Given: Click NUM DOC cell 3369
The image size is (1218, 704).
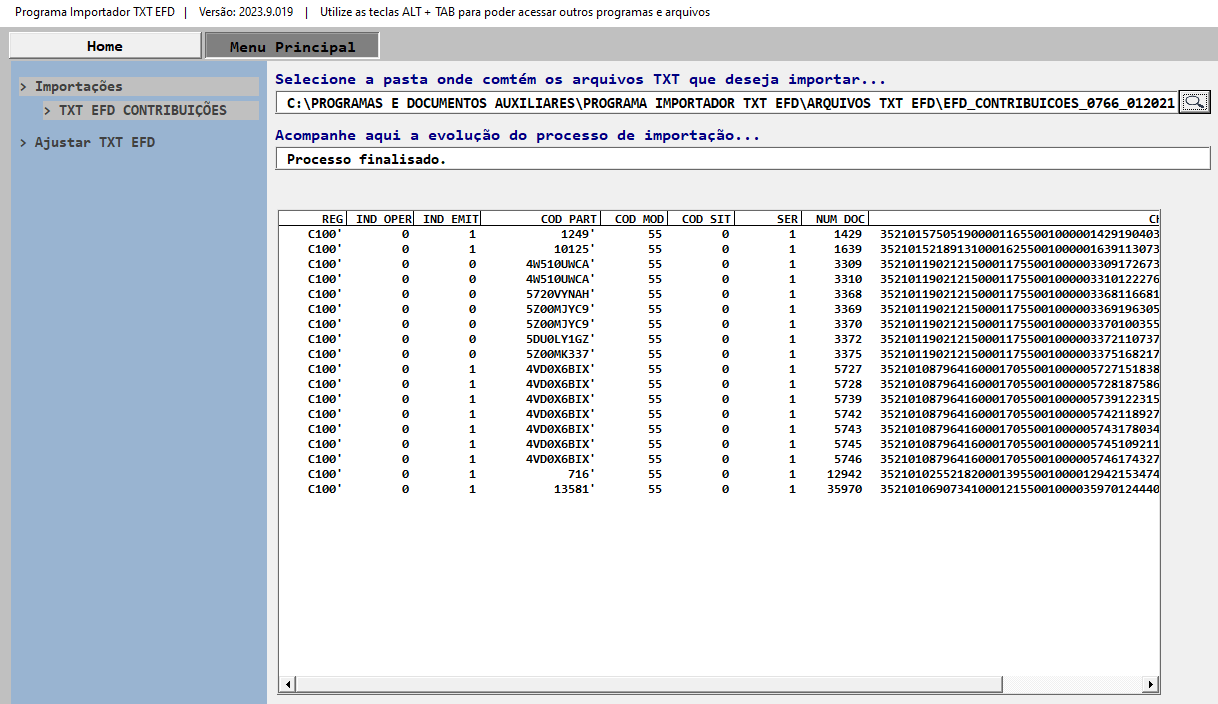Looking at the screenshot, I should pyautogui.click(x=847, y=309).
